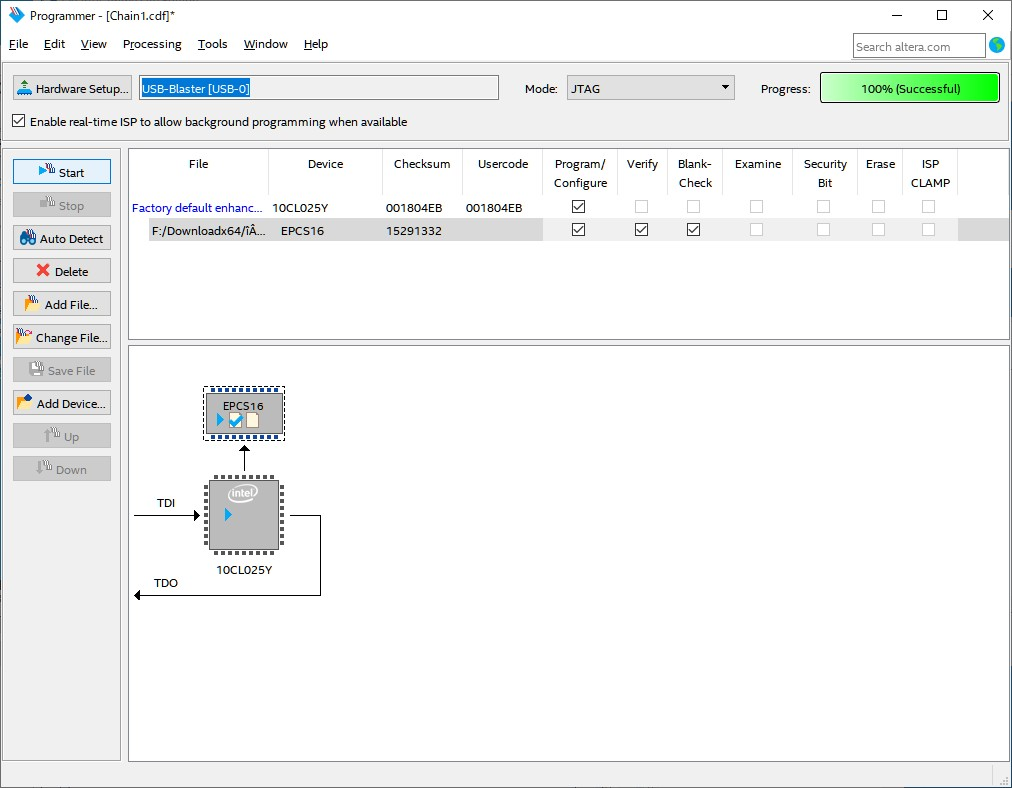Toggle Security Bit for EPCS16 row

(x=824, y=229)
